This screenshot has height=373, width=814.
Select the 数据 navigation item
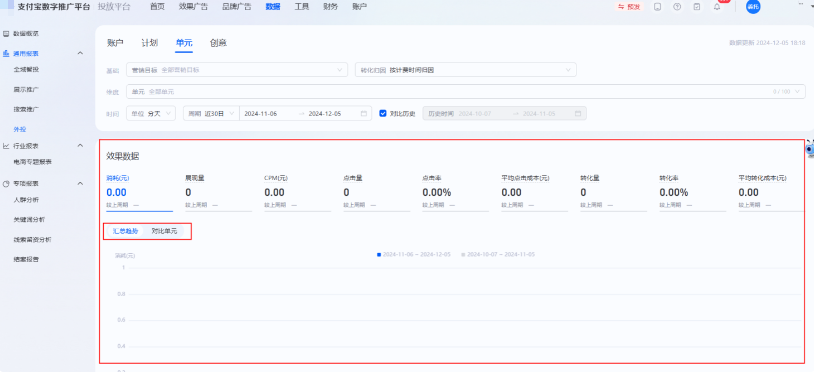(x=273, y=7)
